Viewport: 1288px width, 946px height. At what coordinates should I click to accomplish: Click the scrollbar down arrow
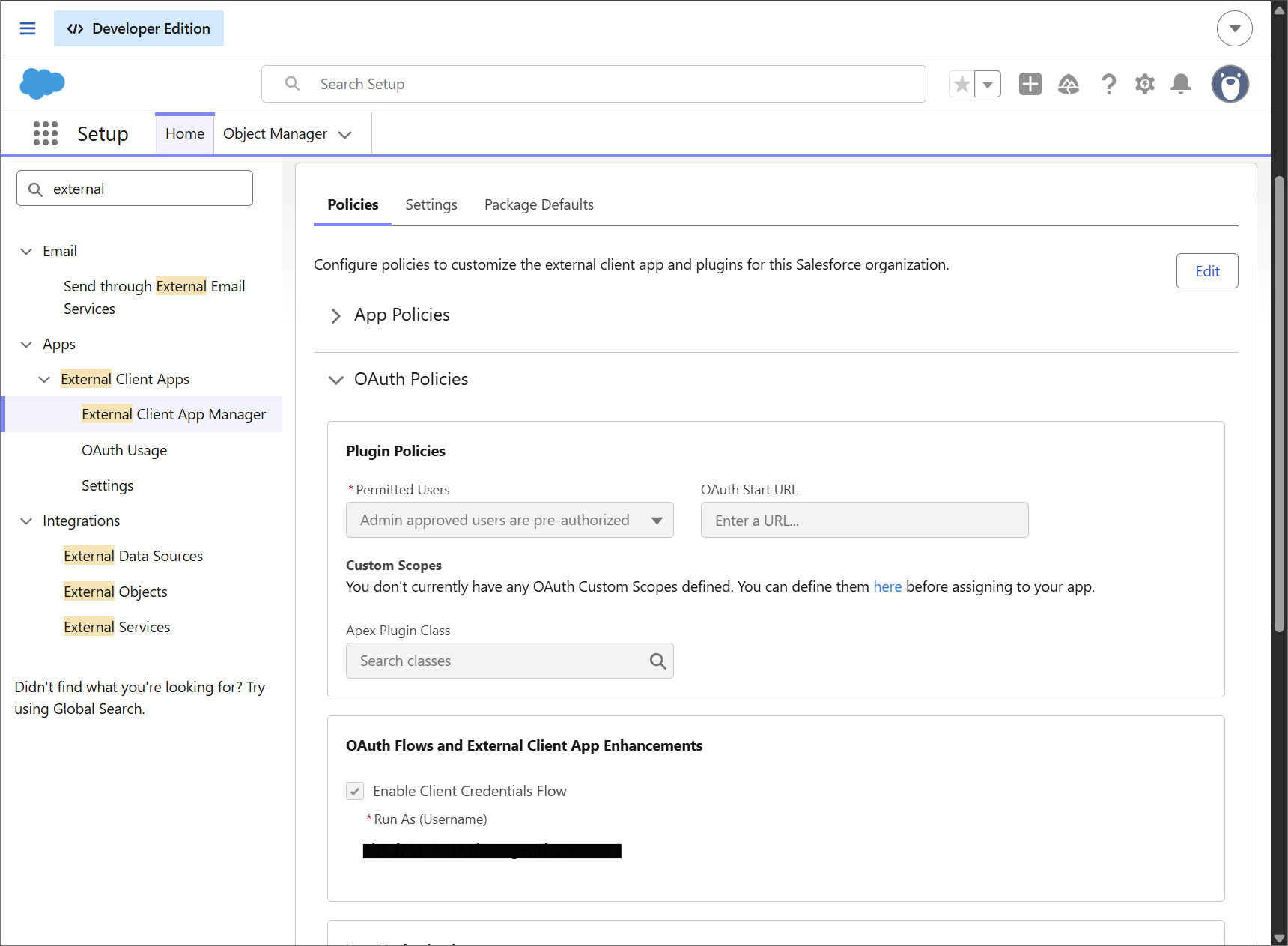point(1280,938)
